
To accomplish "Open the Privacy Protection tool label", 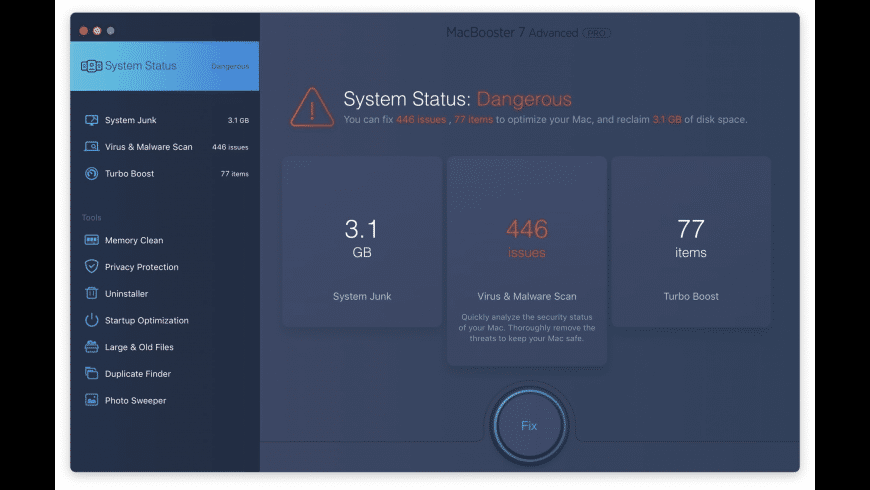I will click(x=141, y=267).
